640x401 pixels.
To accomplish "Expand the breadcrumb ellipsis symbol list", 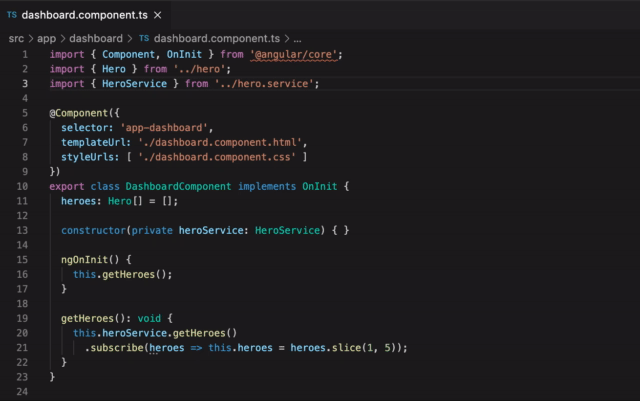I will click(x=298, y=39).
